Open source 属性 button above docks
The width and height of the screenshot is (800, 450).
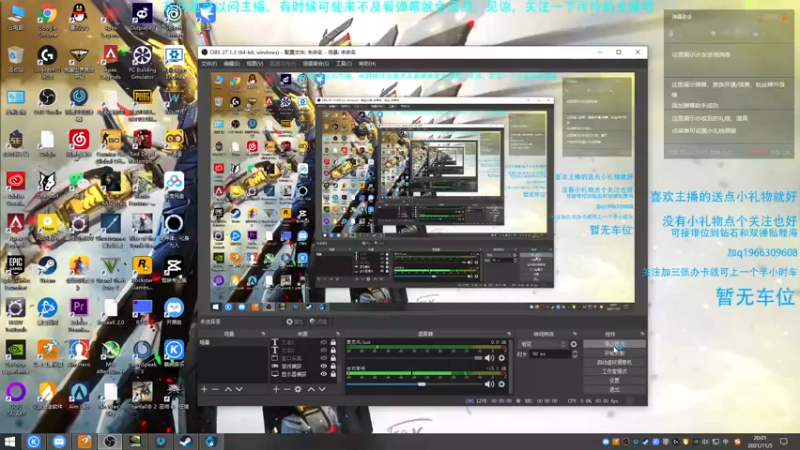point(294,321)
